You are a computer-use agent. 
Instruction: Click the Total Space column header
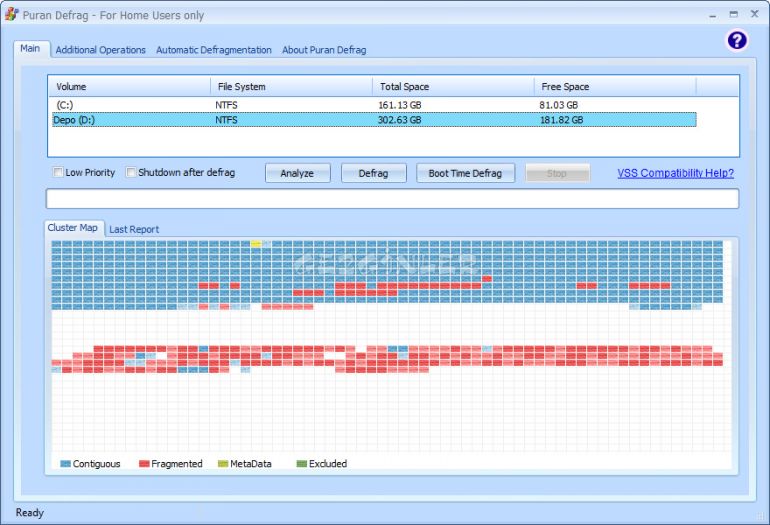[x=453, y=87]
